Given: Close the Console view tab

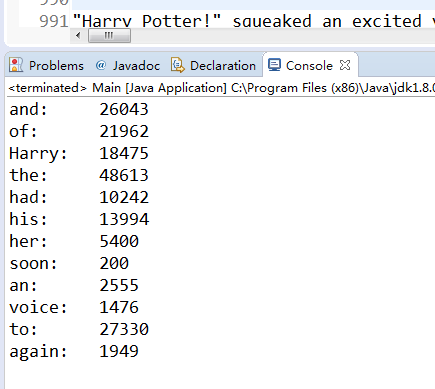Looking at the screenshot, I should 345,65.
